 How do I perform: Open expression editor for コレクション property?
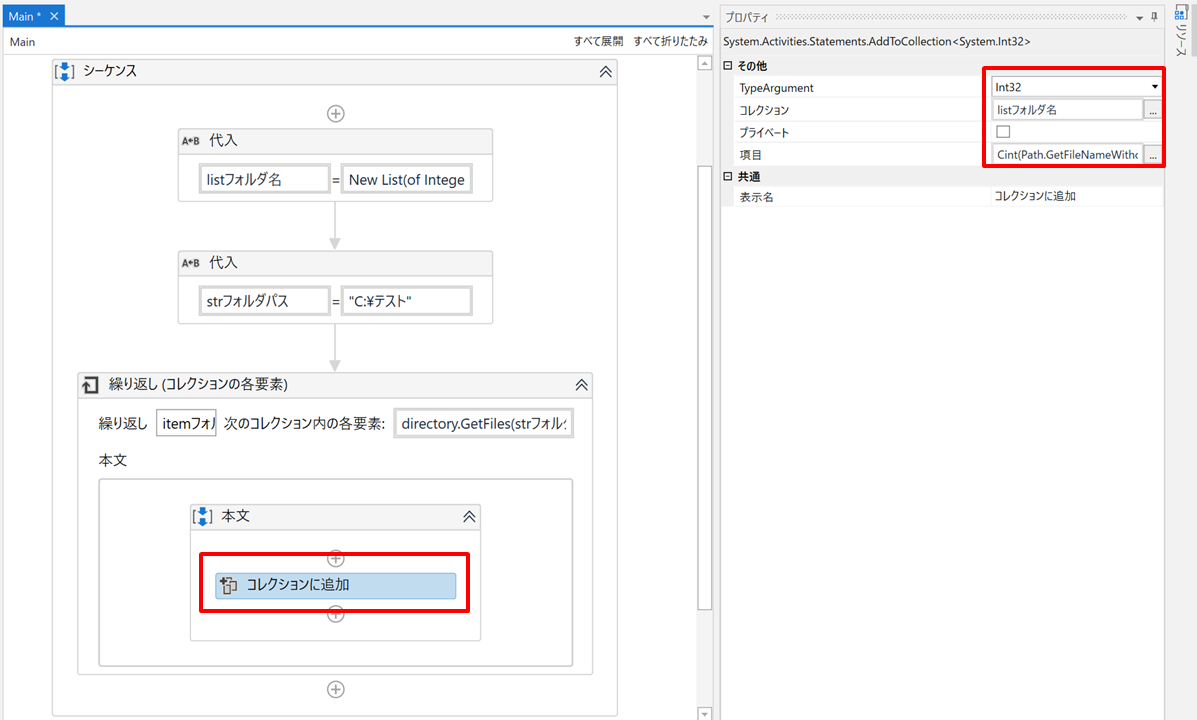tap(1153, 111)
